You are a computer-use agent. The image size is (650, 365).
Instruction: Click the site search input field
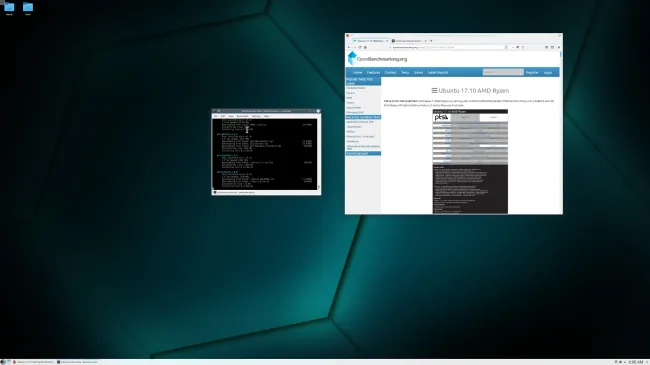(503, 72)
